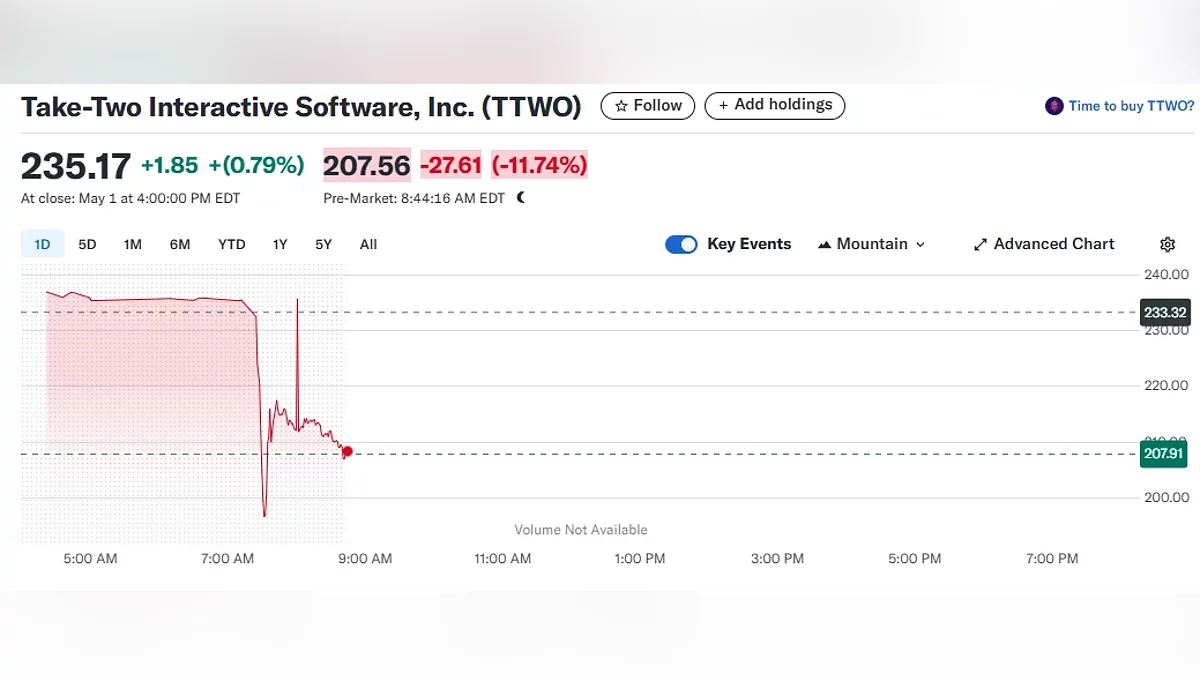Click the red current price dot on chart
1200x675 pixels.
347,452
